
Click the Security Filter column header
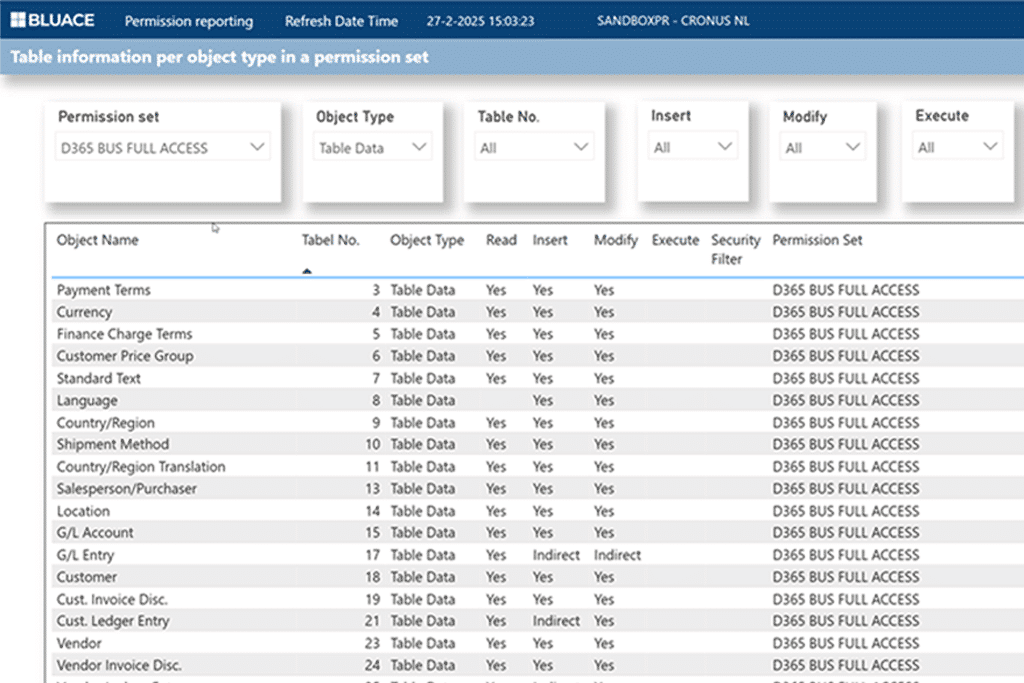click(x=735, y=249)
